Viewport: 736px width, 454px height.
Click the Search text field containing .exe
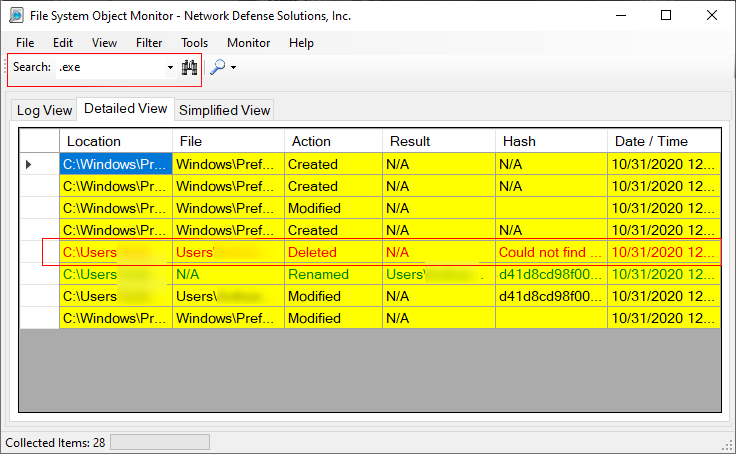[x=110, y=68]
